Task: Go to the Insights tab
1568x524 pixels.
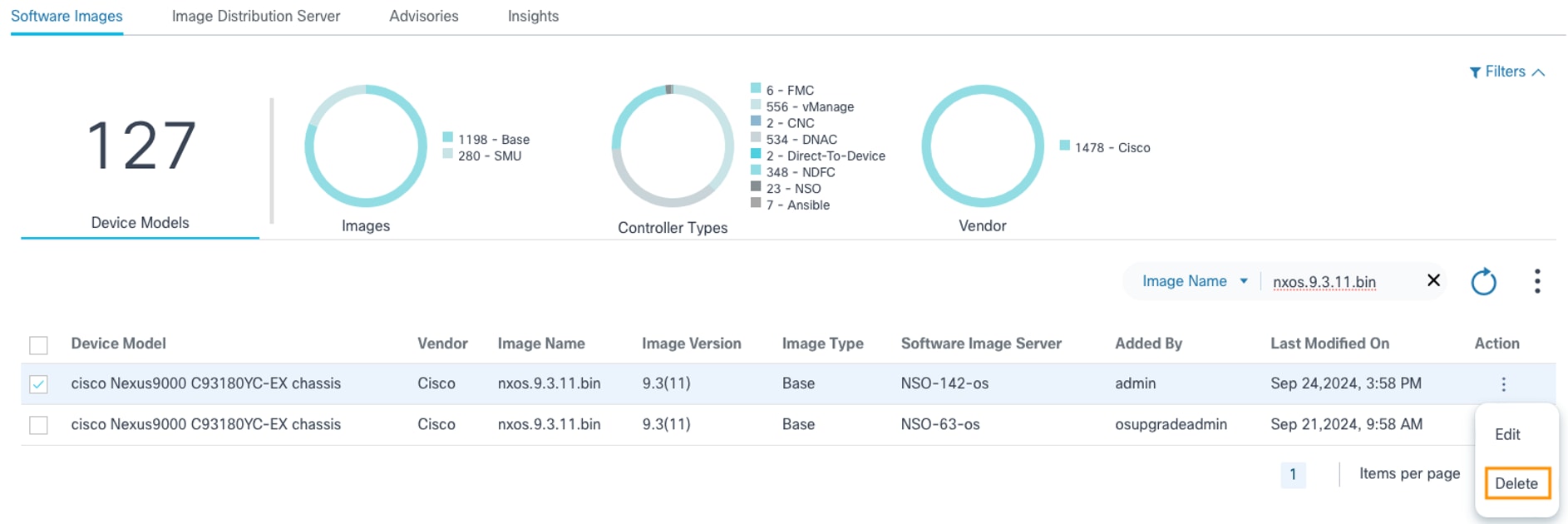Action: tap(533, 16)
